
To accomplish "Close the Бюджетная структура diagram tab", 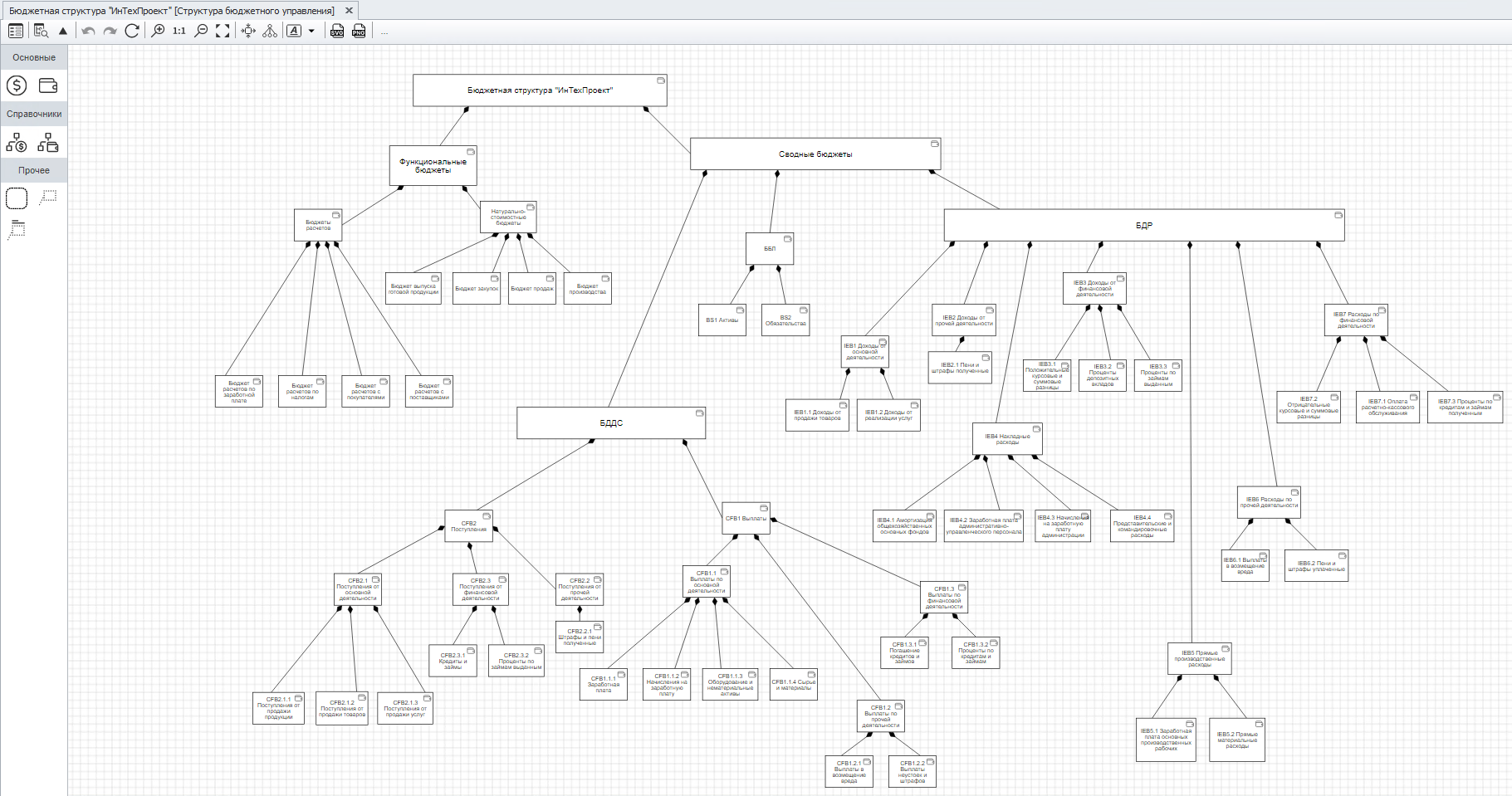I will click(350, 11).
